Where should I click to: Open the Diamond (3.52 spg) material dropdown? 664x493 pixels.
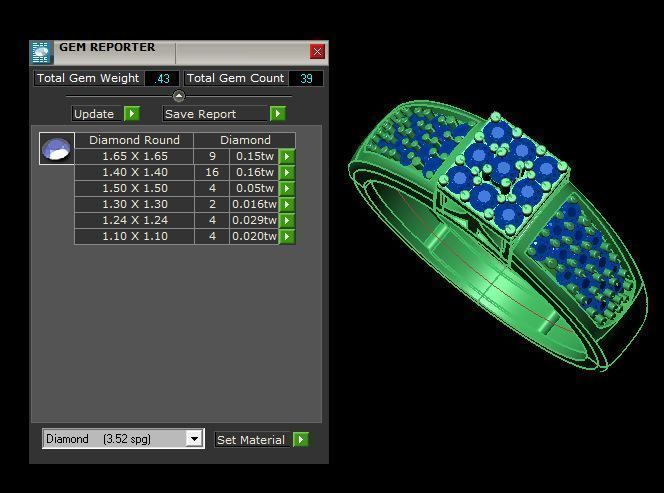click(x=194, y=438)
